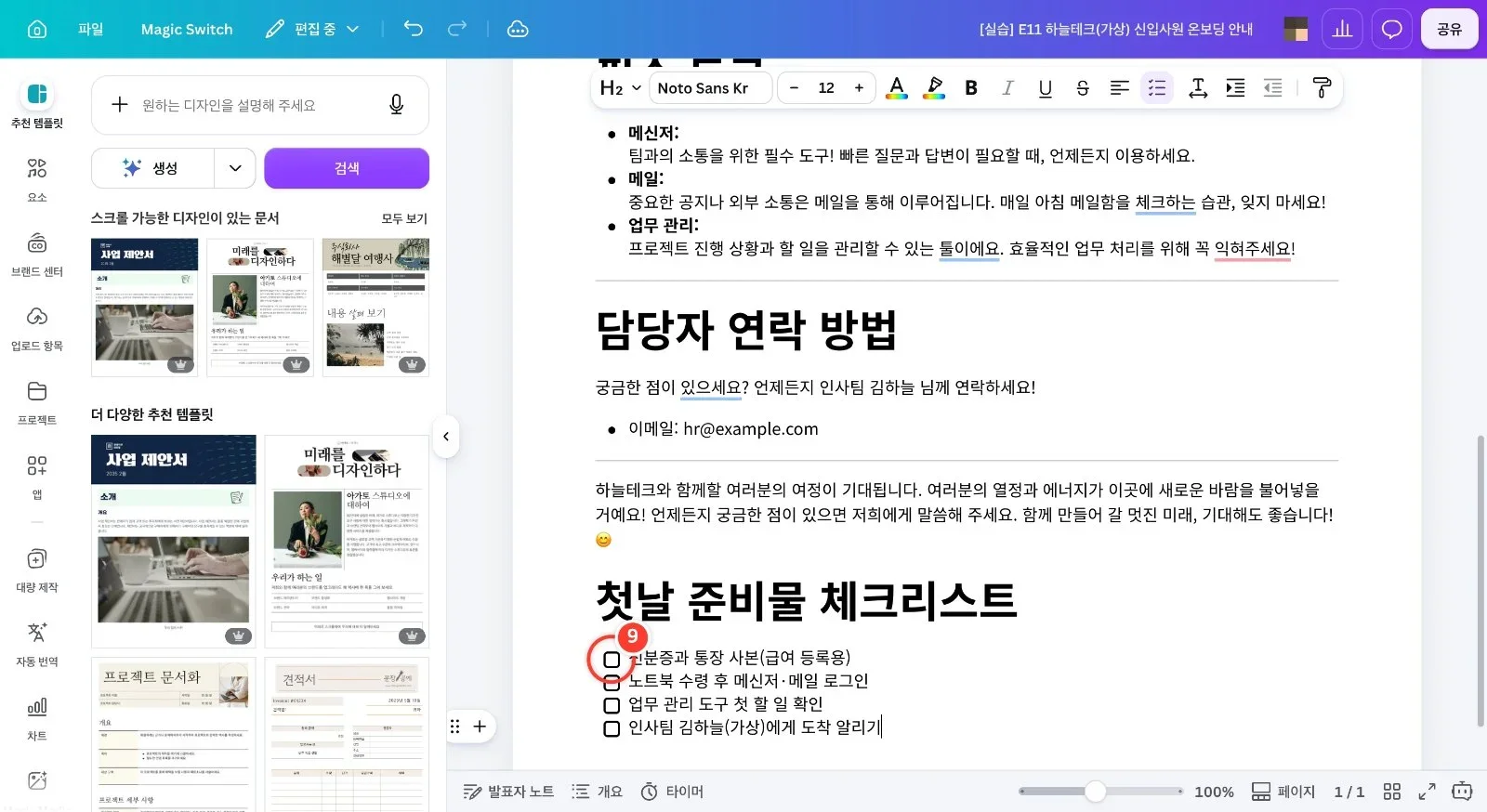Image resolution: width=1487 pixels, height=812 pixels.
Task: Toggle underline formatting
Action: pos(1046,88)
